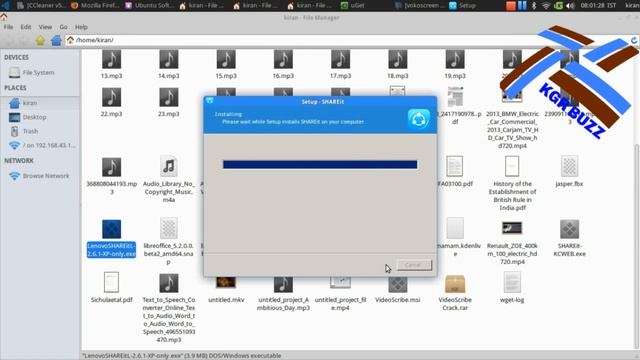Select the 19.mp3 audio file icon
This screenshot has width=640, height=360.
[455, 60]
